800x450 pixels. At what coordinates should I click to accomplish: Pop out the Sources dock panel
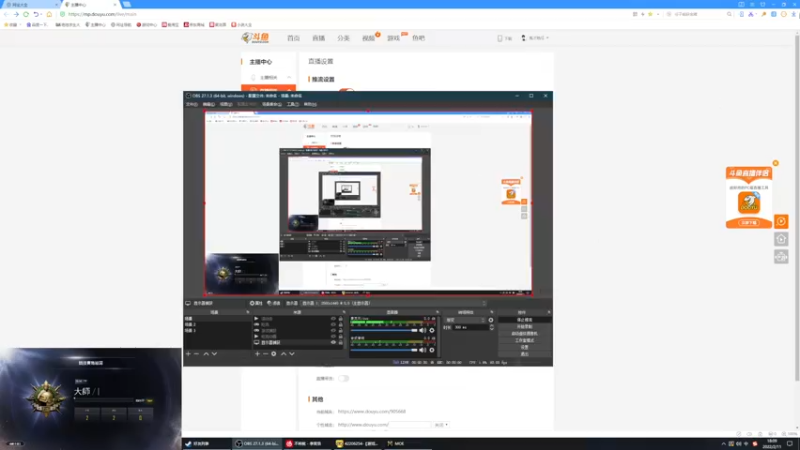[x=344, y=312]
